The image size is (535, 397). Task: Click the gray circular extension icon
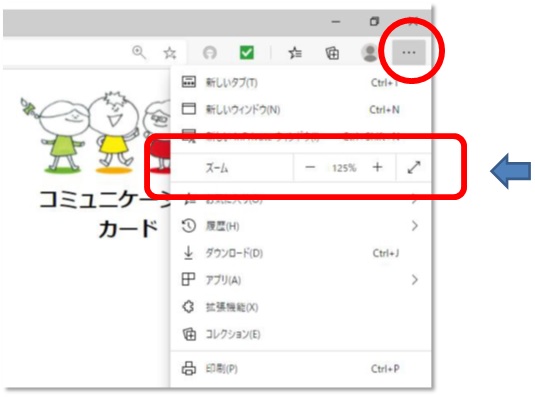coord(210,53)
